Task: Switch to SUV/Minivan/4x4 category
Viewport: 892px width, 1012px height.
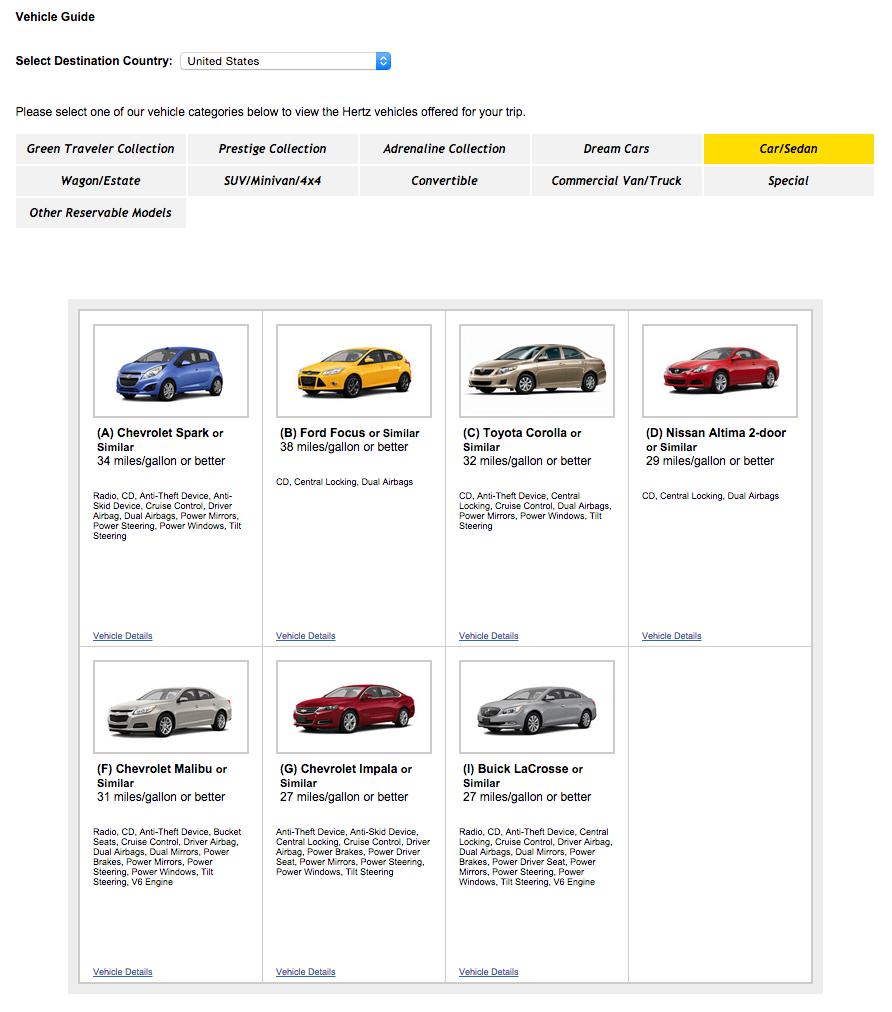Action: (272, 181)
